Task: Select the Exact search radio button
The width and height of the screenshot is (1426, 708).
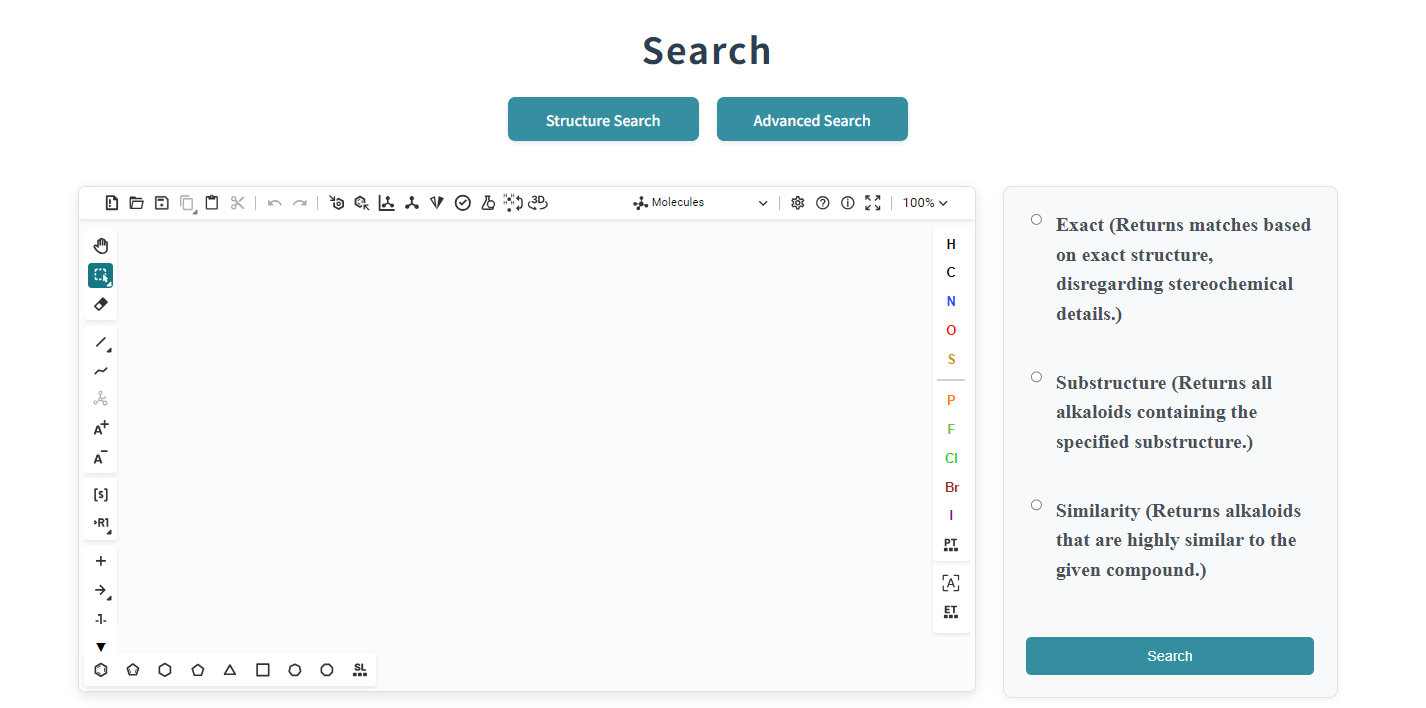Action: (1036, 220)
